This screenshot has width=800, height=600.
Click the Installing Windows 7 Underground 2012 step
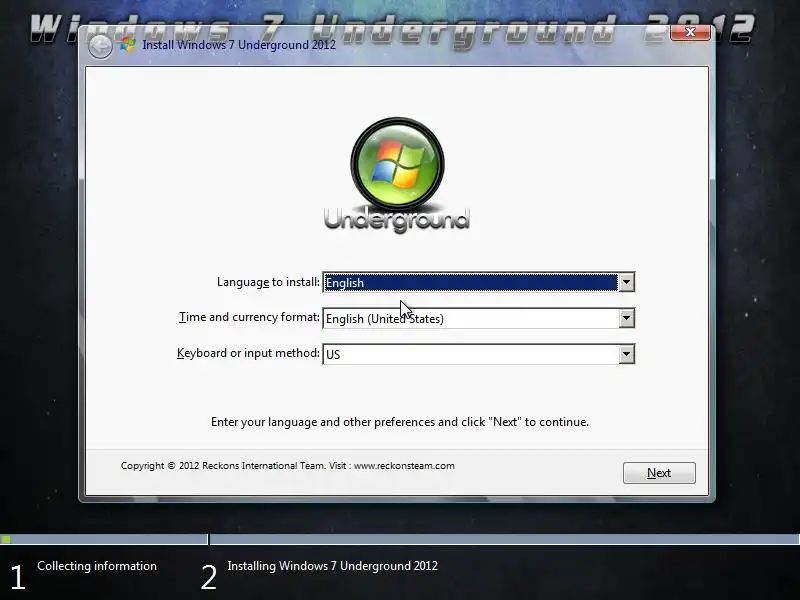click(x=333, y=566)
